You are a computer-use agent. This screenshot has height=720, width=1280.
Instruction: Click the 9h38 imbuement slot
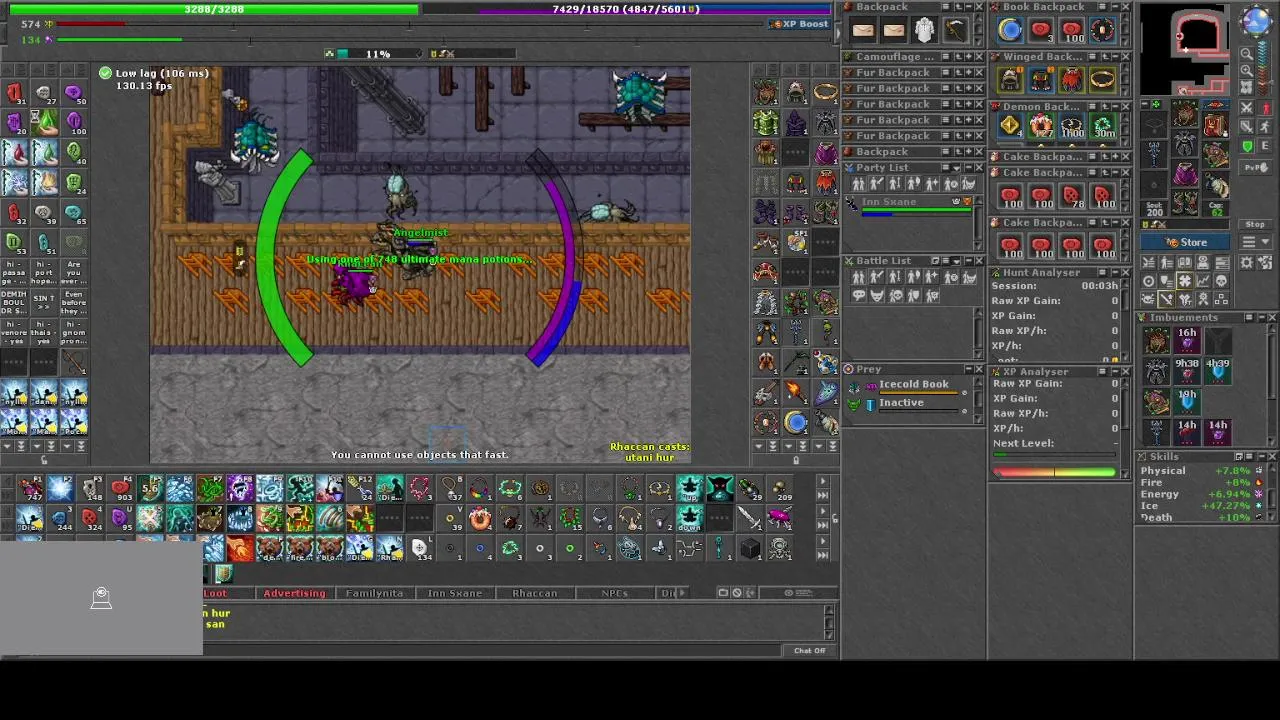coord(1187,371)
